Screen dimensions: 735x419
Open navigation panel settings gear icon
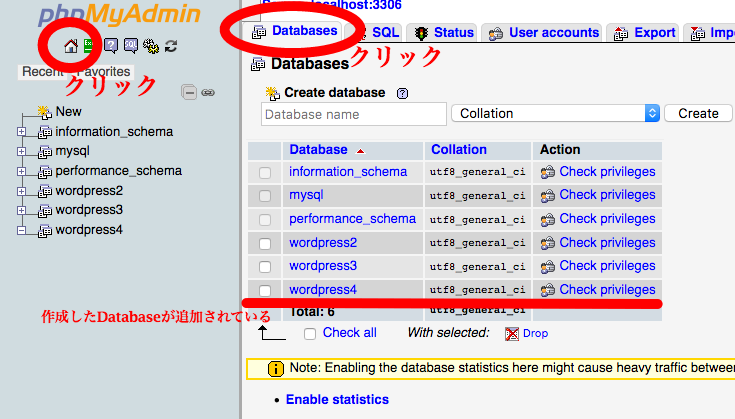[x=151, y=45]
